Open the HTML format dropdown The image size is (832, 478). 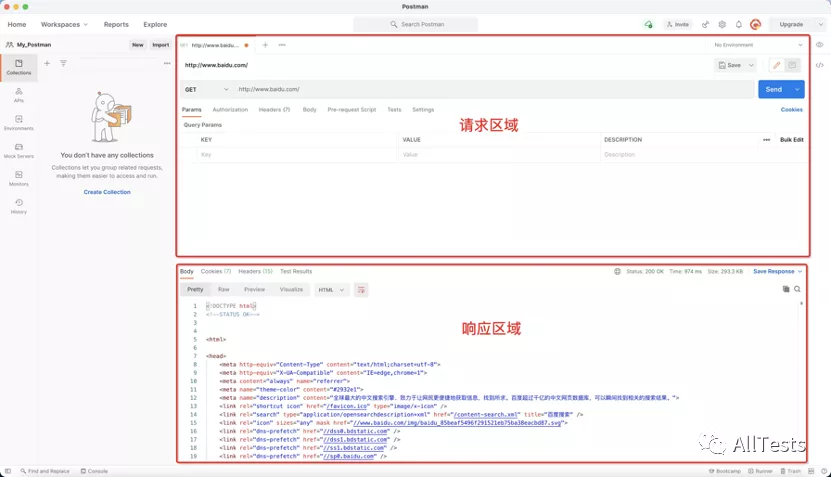[331, 290]
